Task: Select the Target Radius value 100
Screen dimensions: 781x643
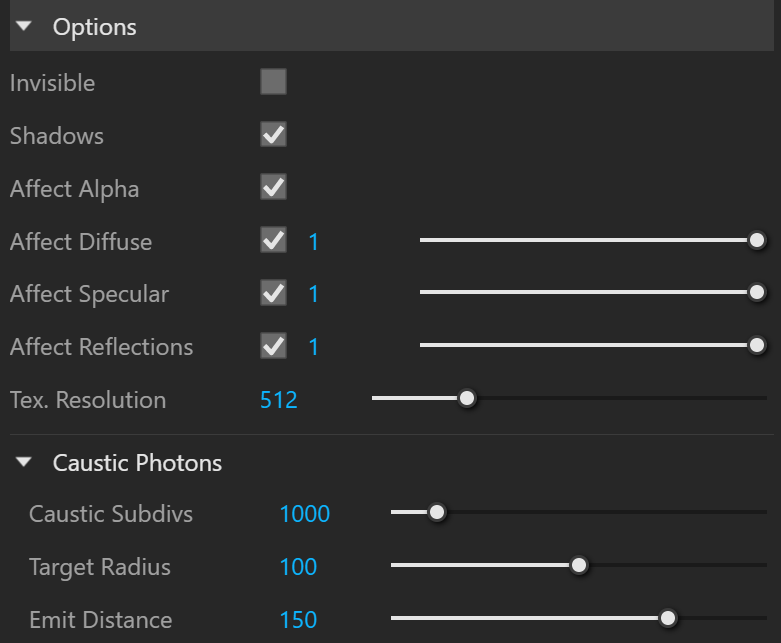Action: tap(298, 567)
